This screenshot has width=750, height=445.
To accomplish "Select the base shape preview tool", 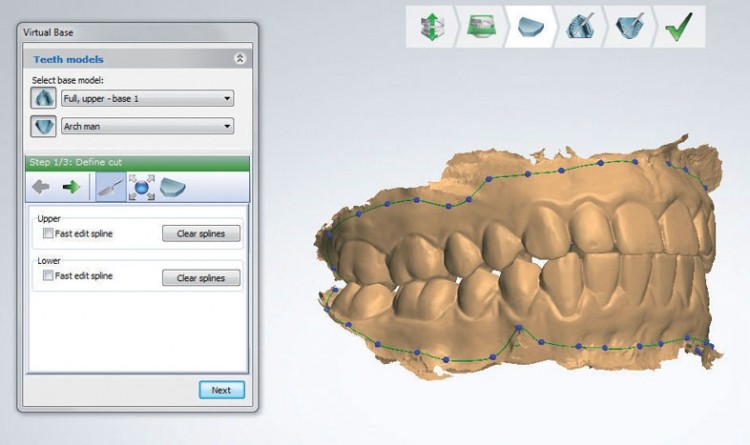I will 172,187.
